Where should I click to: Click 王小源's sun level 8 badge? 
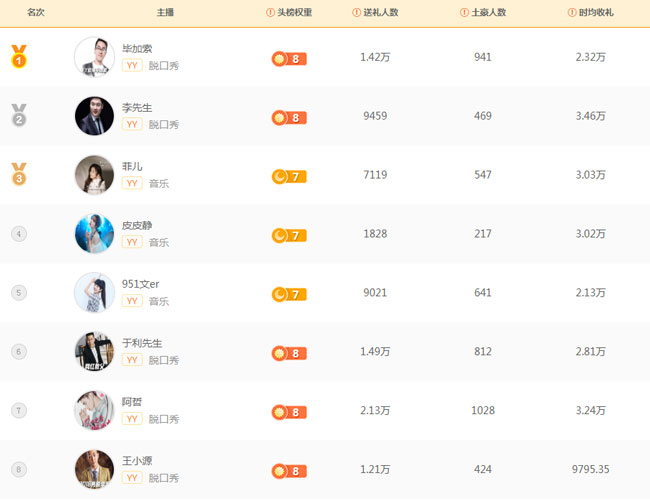tap(289, 471)
